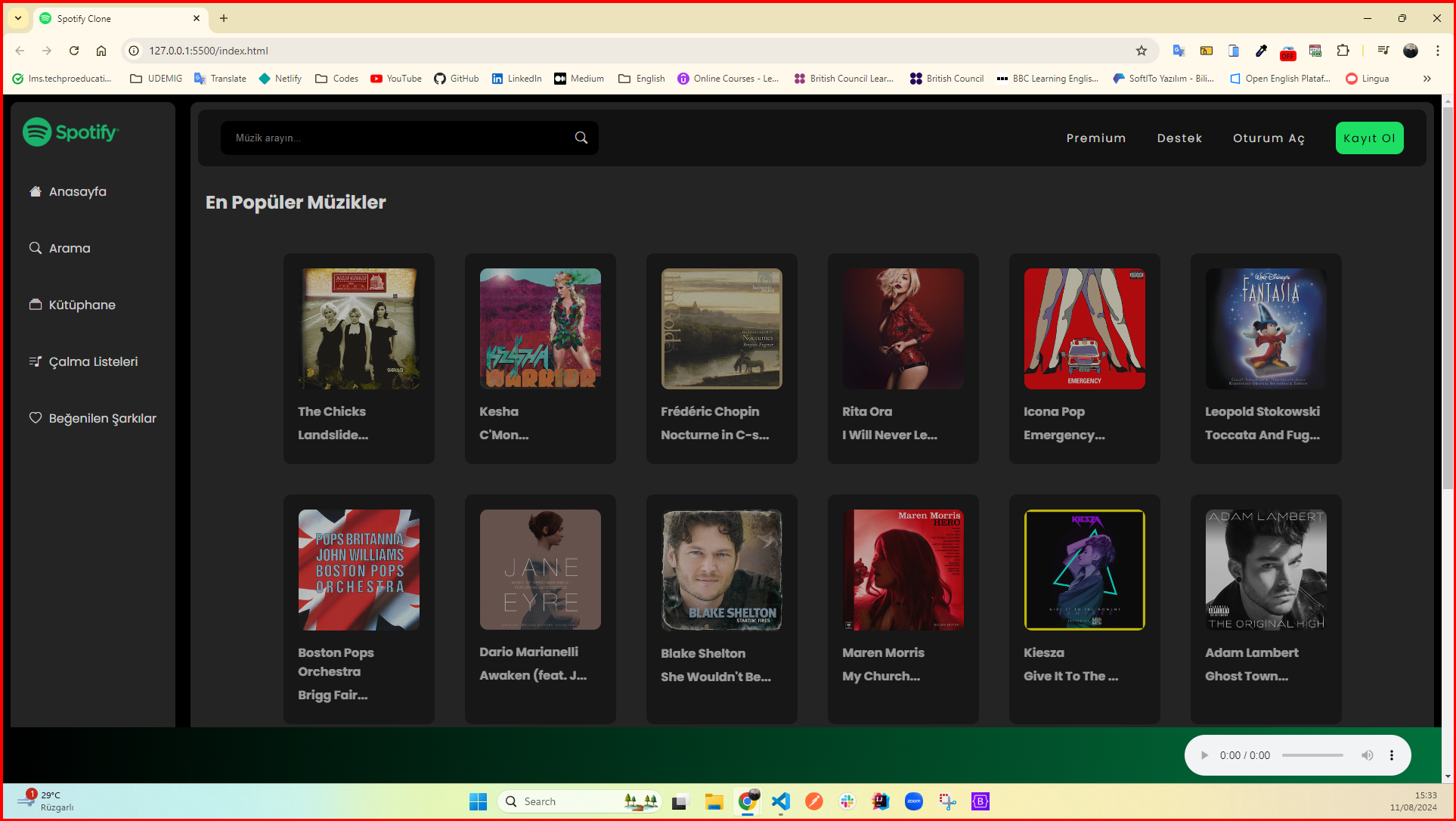This screenshot has width=1456, height=821.
Task: Open Anasayfa in the sidebar
Action: coord(77,192)
